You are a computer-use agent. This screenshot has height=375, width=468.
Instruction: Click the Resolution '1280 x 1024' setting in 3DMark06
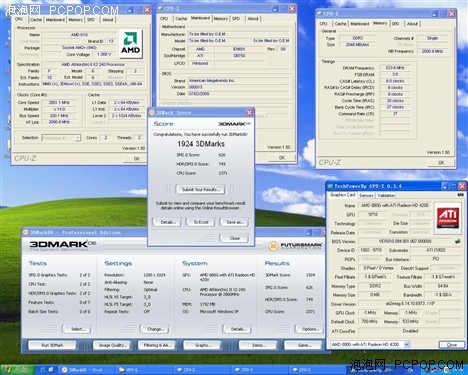pos(154,275)
